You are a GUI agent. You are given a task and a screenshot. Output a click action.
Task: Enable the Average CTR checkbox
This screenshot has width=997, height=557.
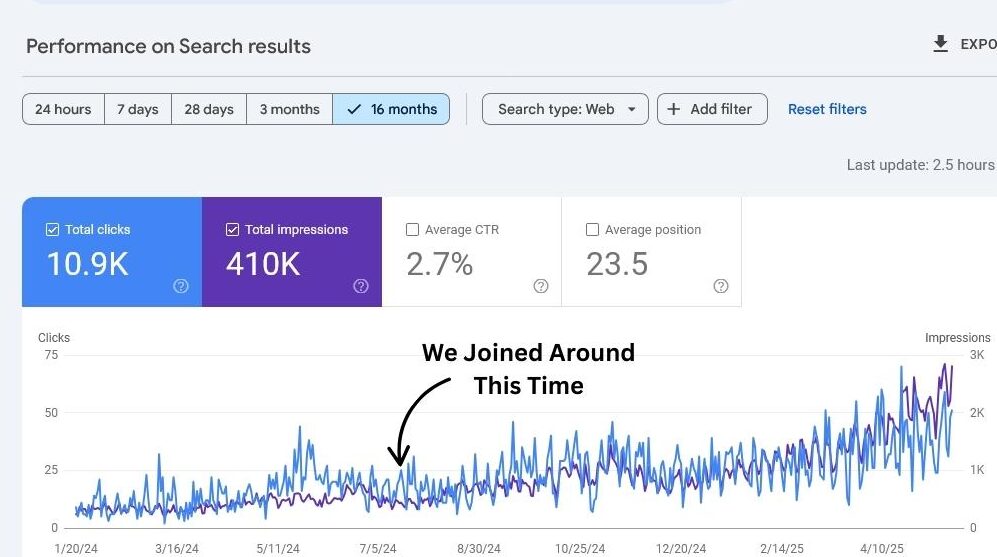(412, 230)
